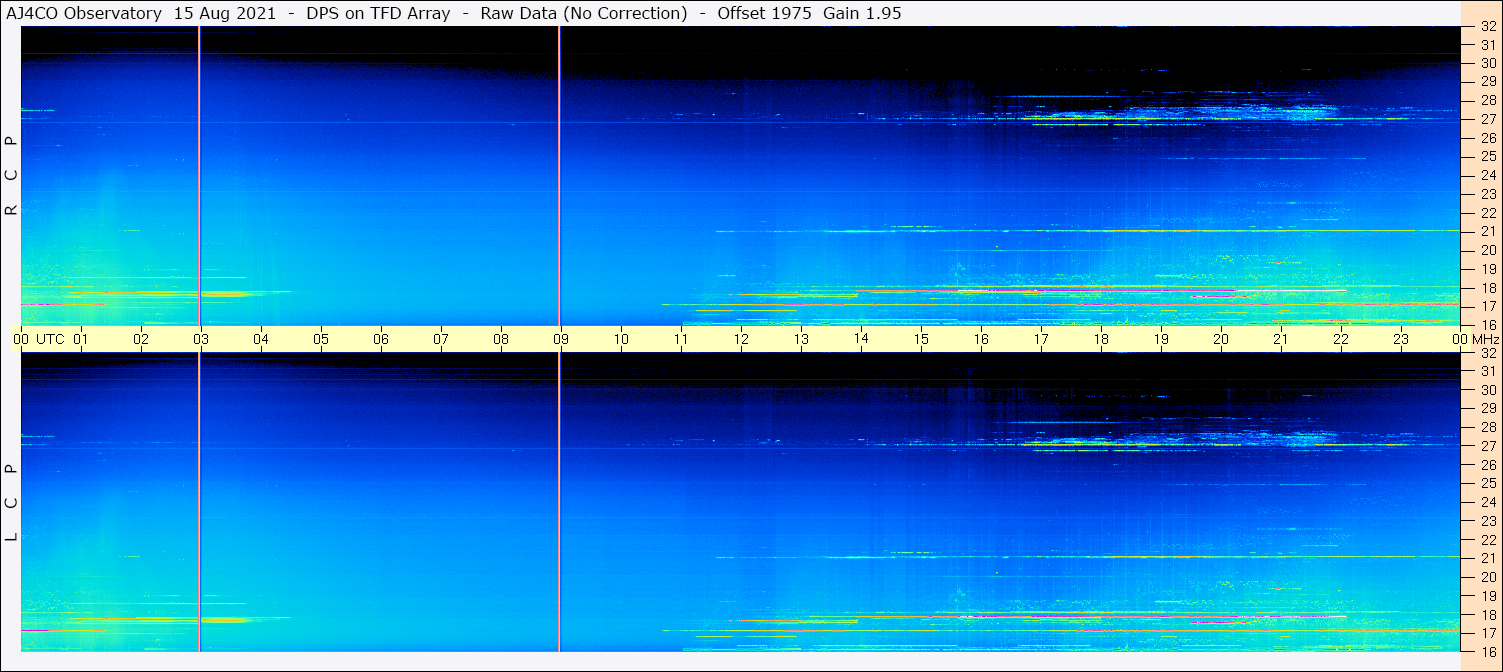The width and height of the screenshot is (1503, 672).
Task: Click the 03 hour tick on time axis
Action: pyautogui.click(x=201, y=339)
